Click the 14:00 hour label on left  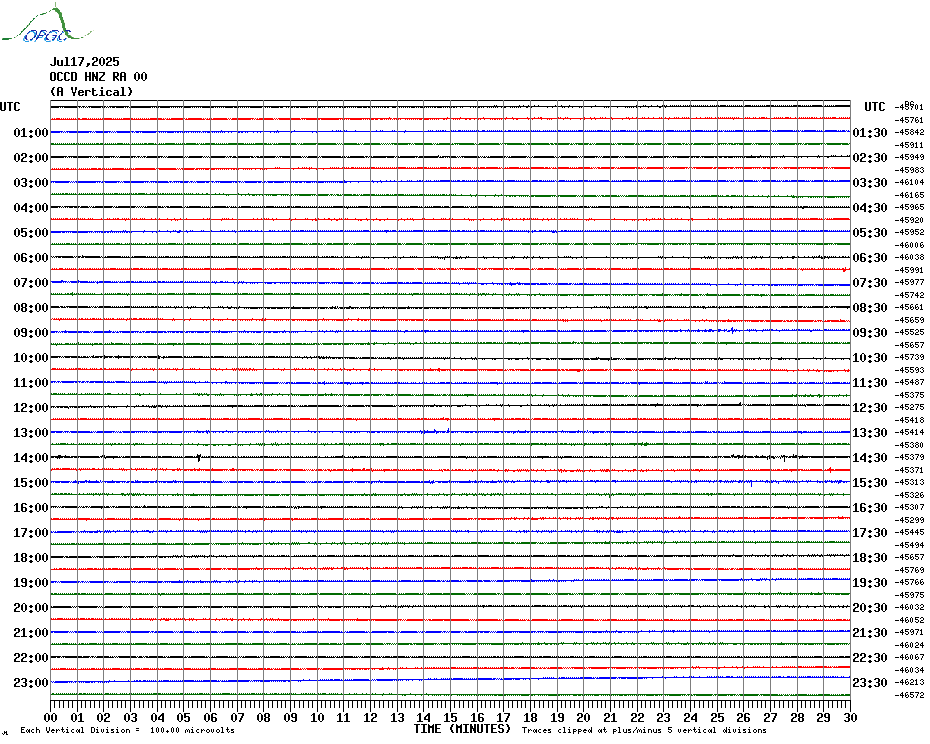pyautogui.click(x=31, y=457)
